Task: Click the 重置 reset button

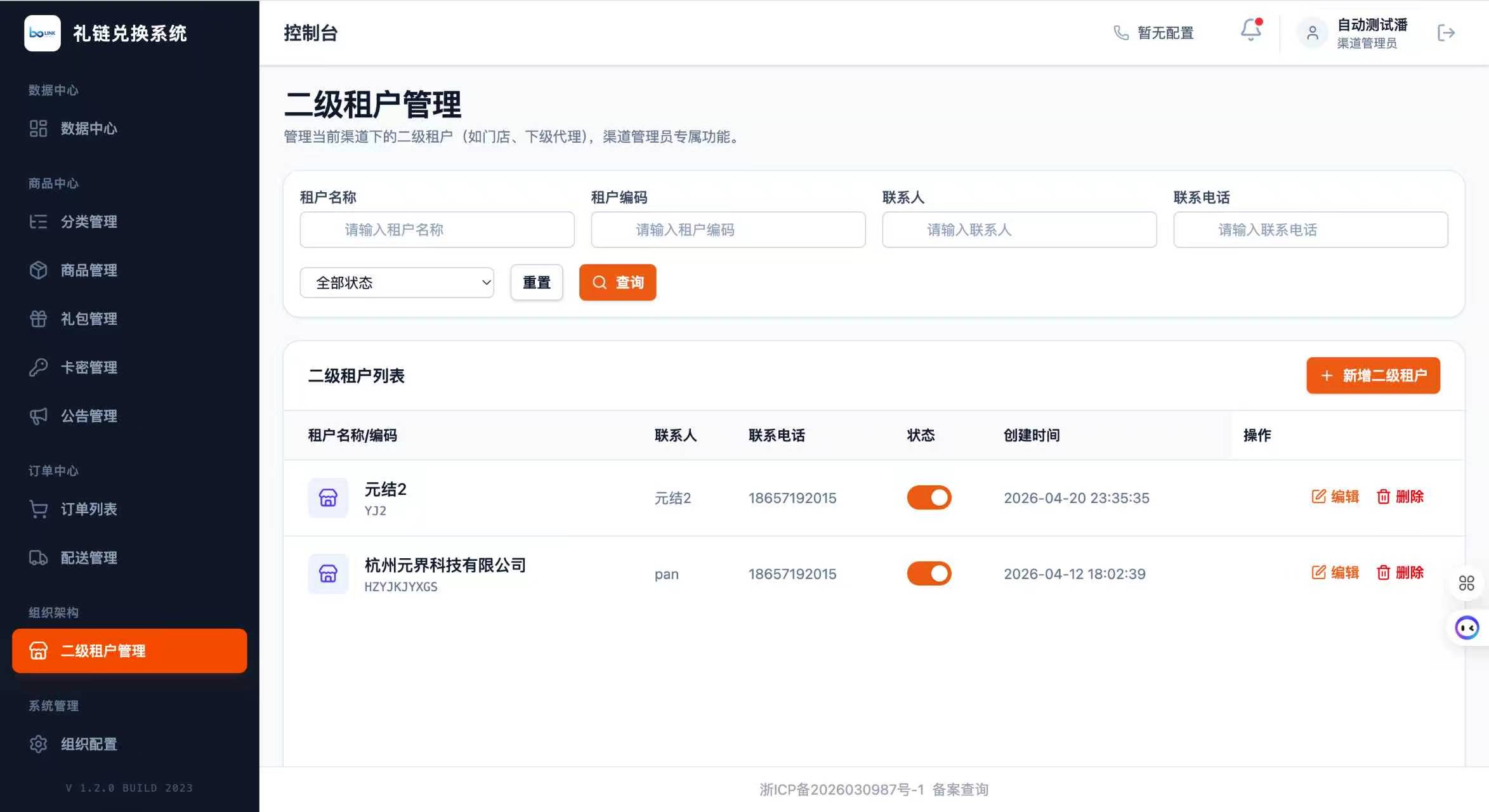Action: tap(537, 282)
